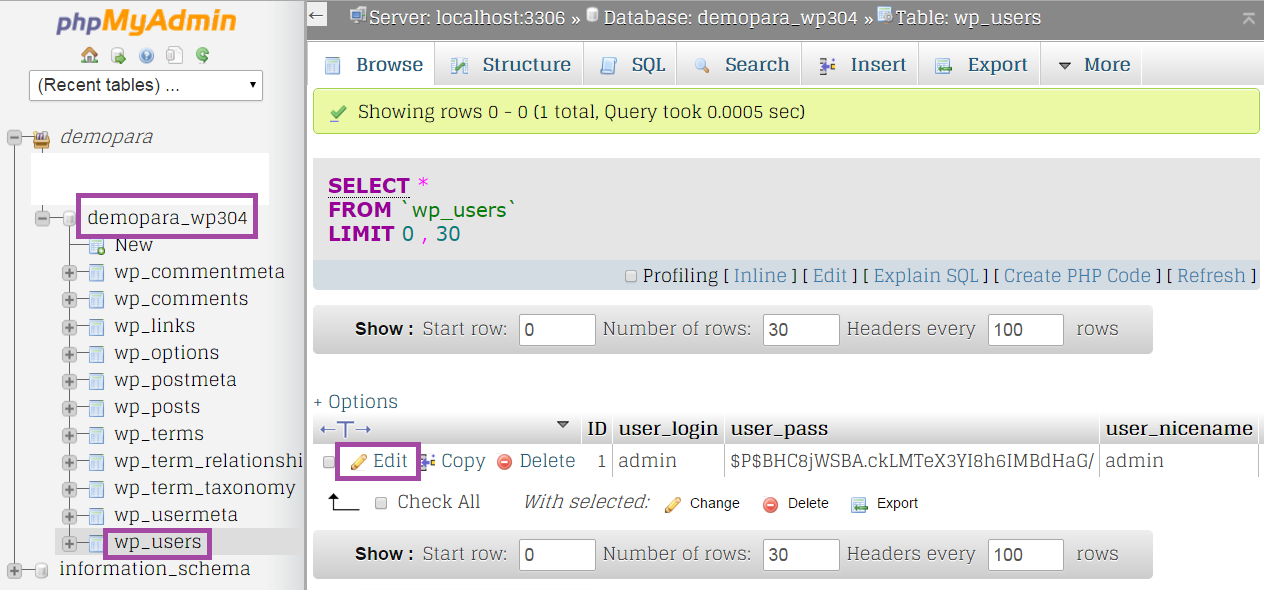Click New under demopara_wp304

134,245
